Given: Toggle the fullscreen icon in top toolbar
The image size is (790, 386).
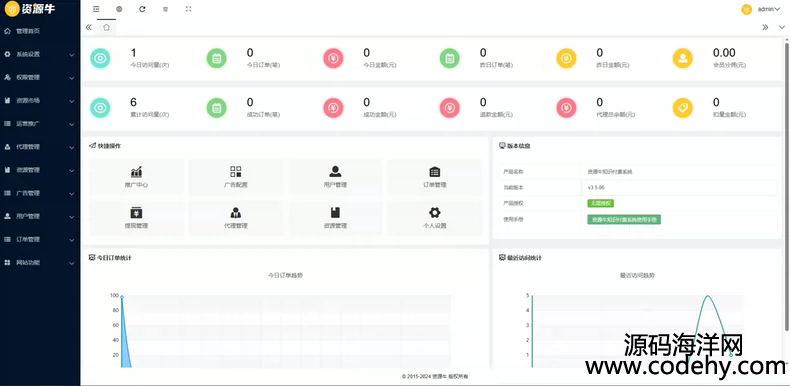Looking at the screenshot, I should (x=188, y=9).
